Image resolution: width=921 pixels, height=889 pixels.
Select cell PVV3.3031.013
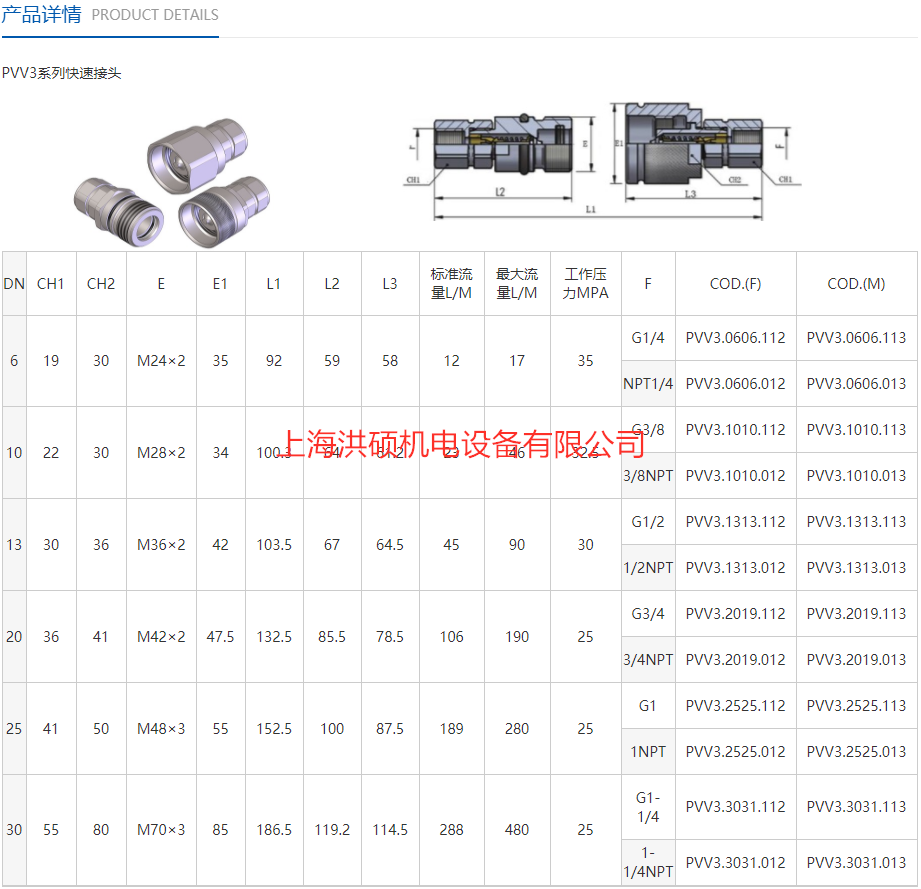(x=856, y=863)
